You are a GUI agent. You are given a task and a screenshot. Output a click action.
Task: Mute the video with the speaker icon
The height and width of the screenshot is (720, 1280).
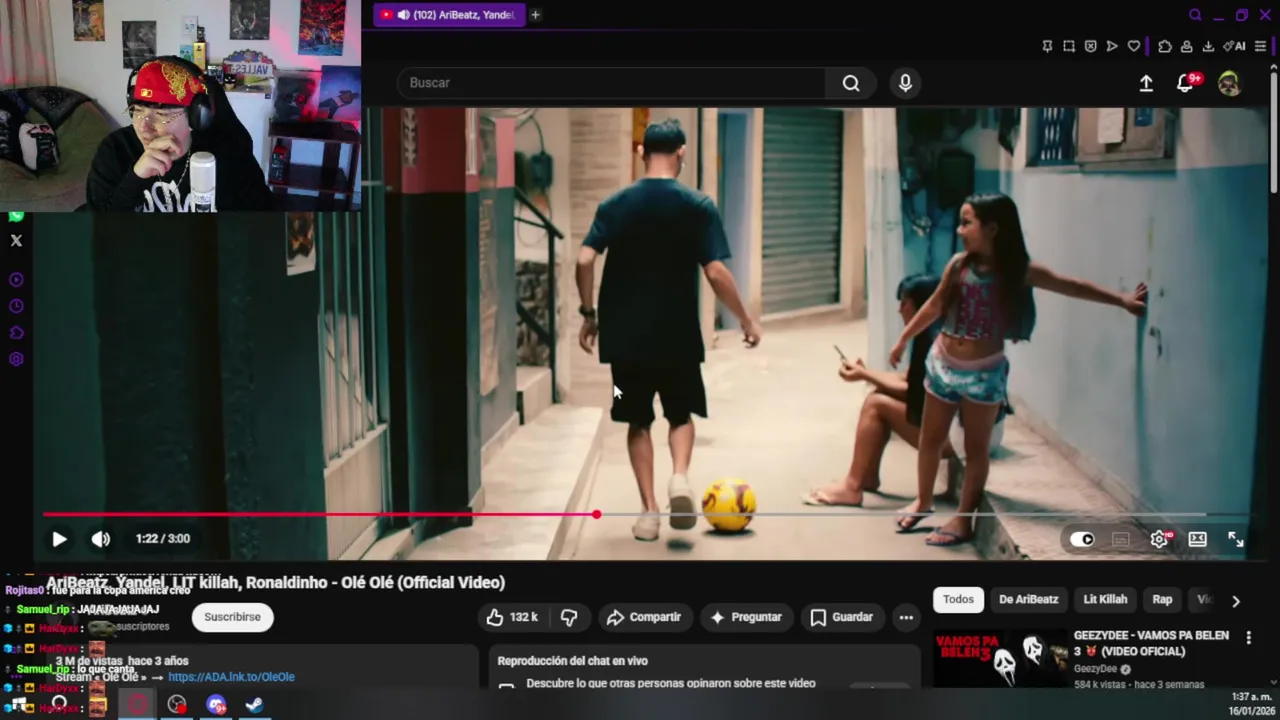[101, 539]
